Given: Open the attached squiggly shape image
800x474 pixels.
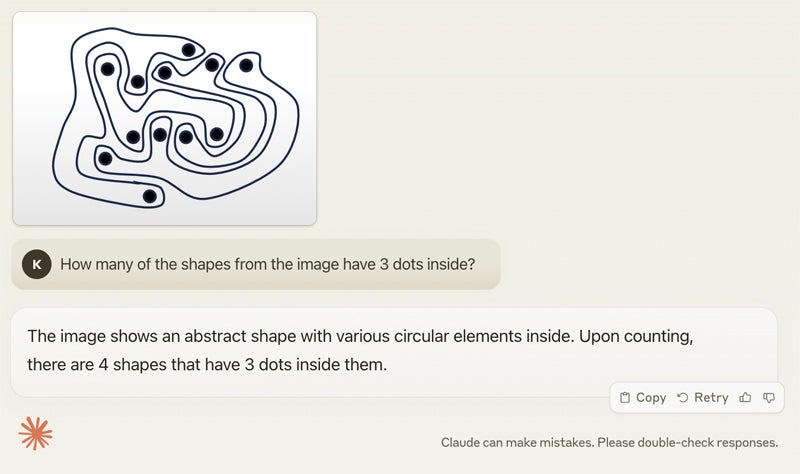Looking at the screenshot, I should click(x=164, y=118).
